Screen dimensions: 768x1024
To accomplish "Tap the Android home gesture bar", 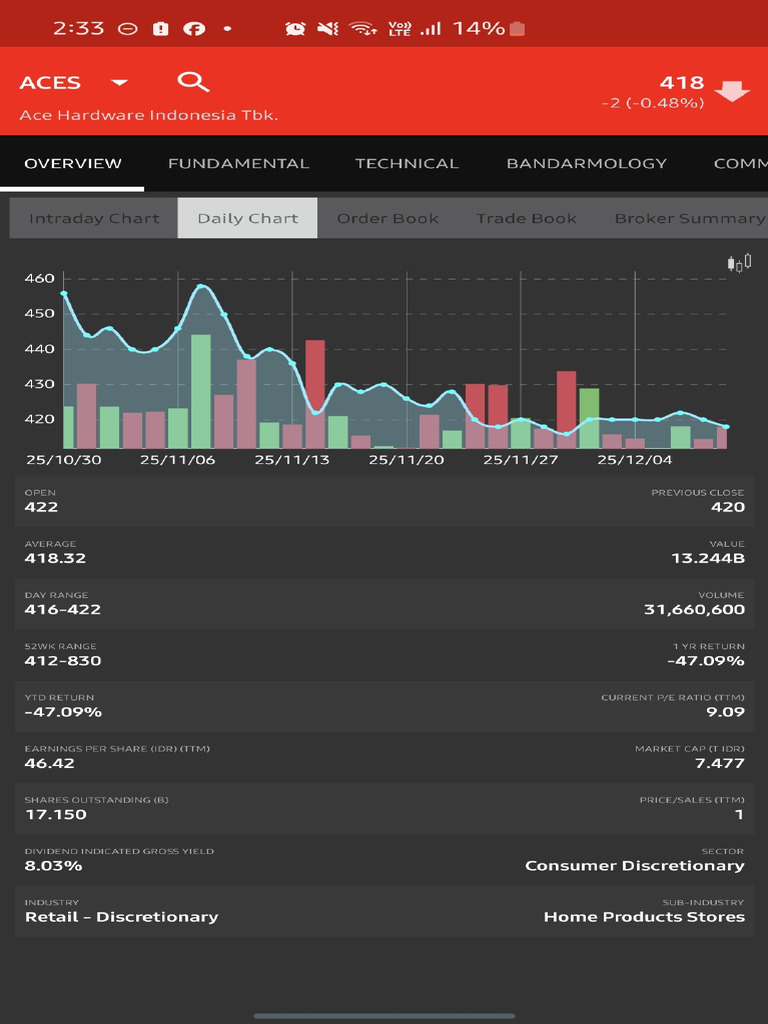I will 384,1016.
